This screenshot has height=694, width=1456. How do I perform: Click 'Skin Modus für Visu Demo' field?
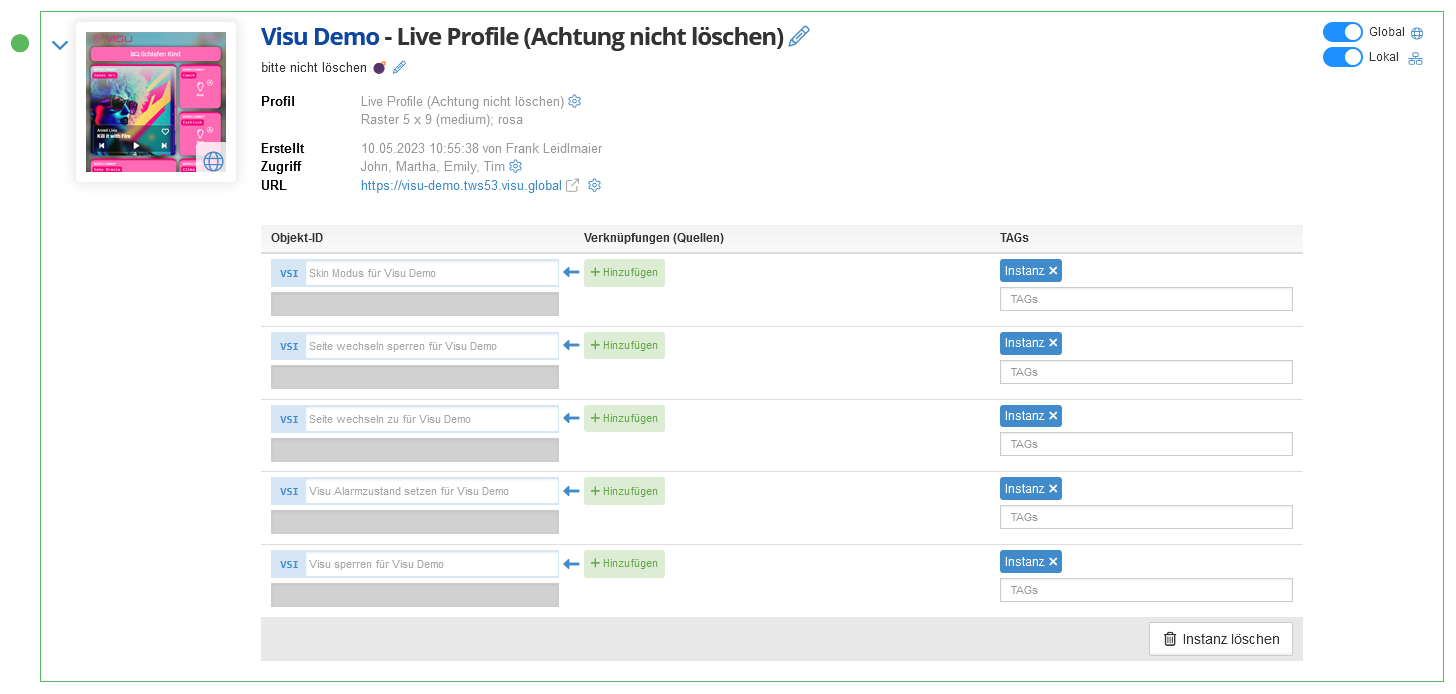[x=432, y=273]
